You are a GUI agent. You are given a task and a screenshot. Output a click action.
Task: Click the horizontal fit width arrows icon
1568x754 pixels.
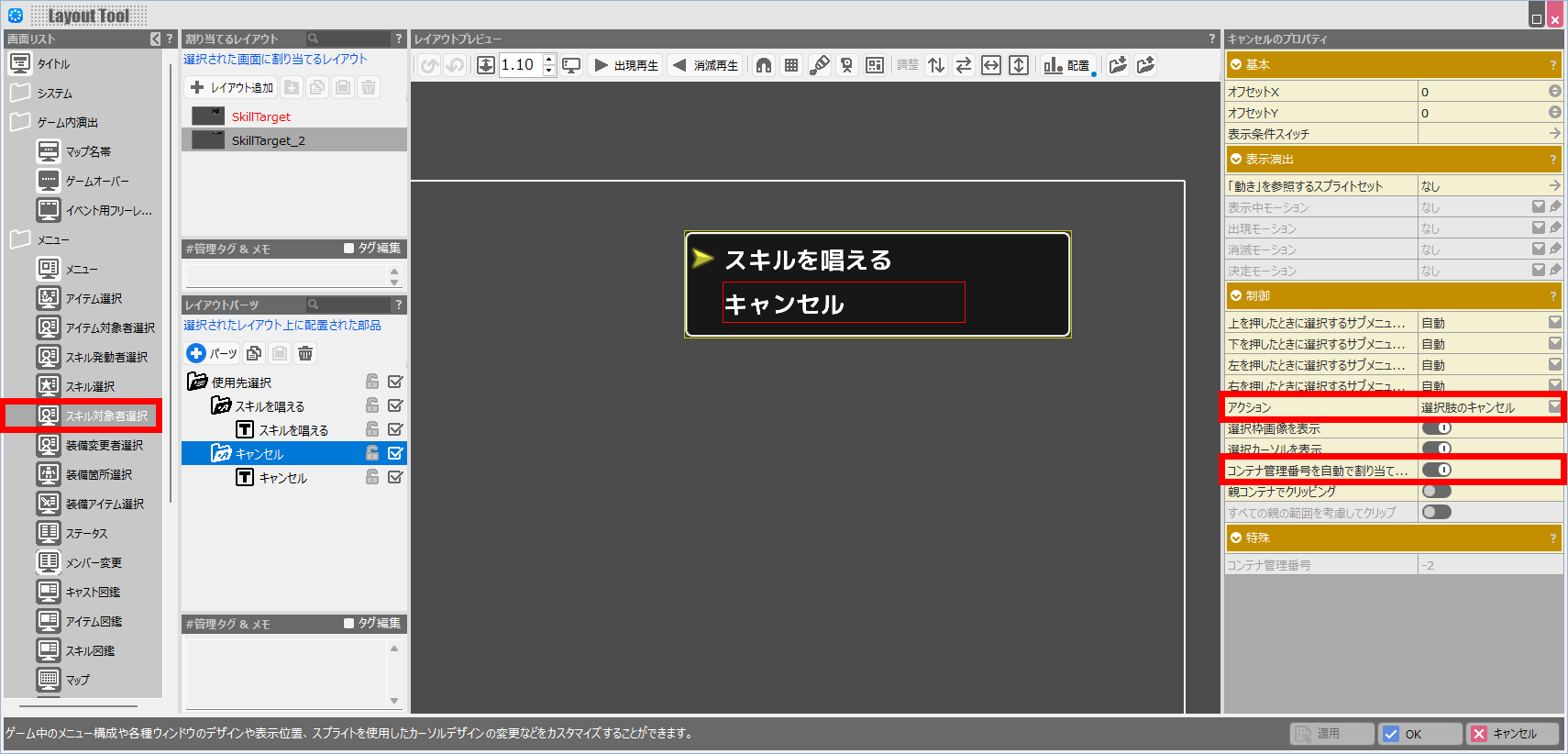[x=991, y=65]
